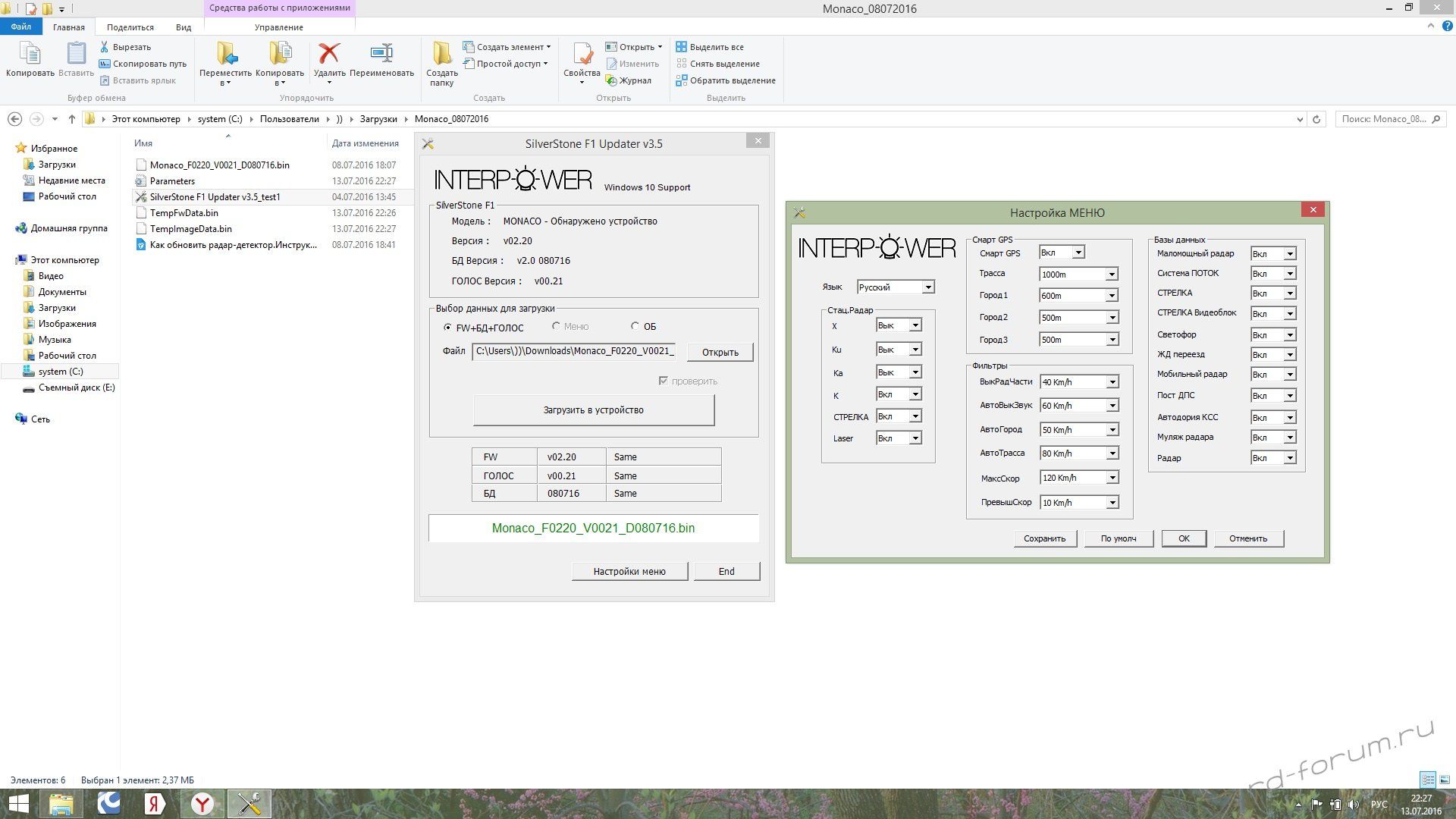Switch to Вид ribbon tab
Image resolution: width=1456 pixels, height=819 pixels.
pos(184,27)
